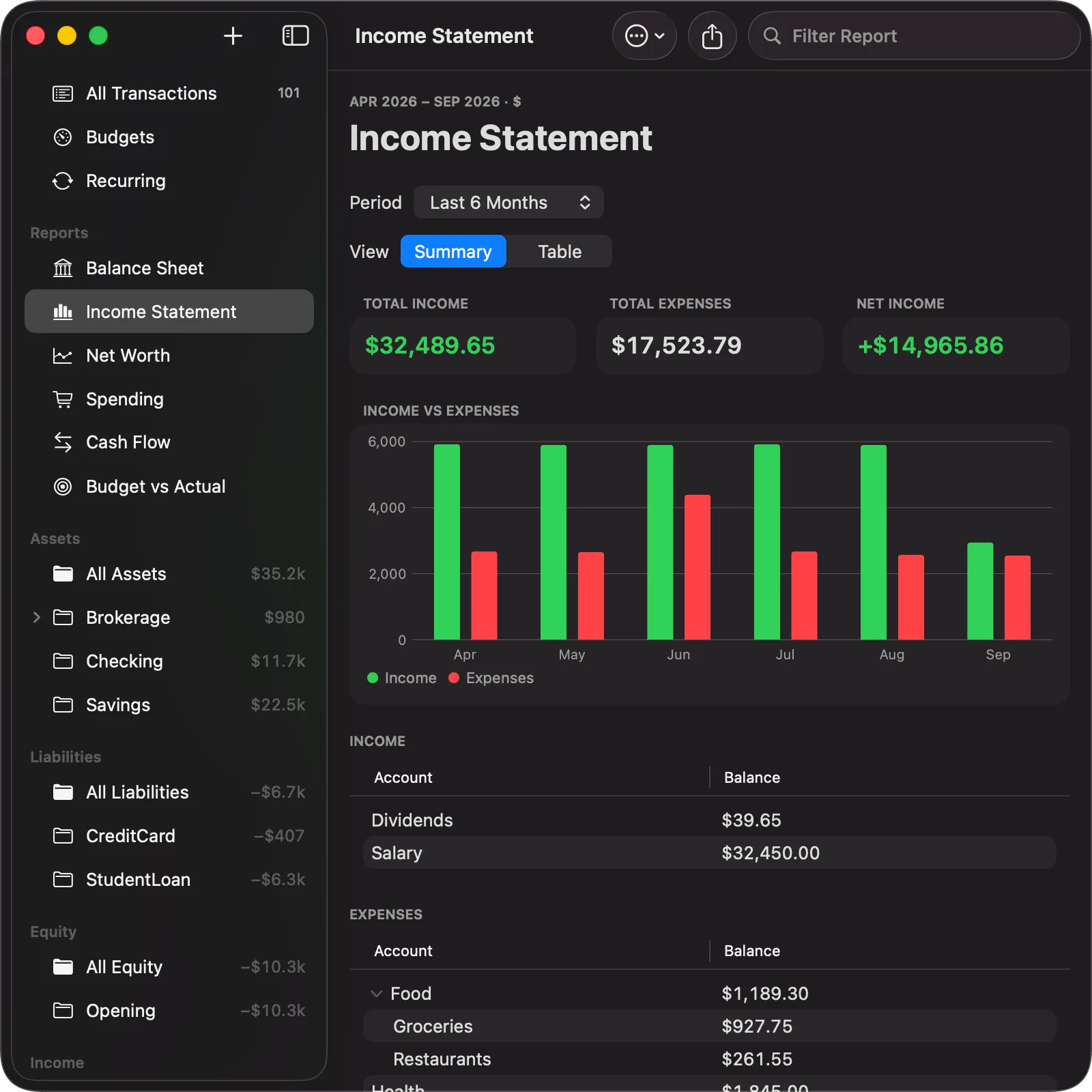This screenshot has width=1092, height=1092.
Task: Click the plus add button in sidebar header
Action: pyautogui.click(x=233, y=36)
